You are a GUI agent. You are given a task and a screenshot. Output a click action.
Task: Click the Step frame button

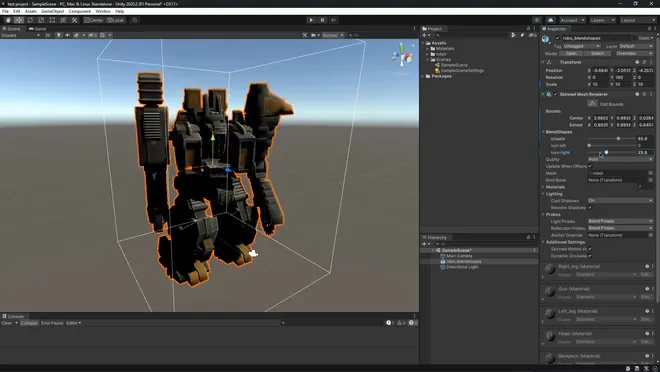point(333,20)
